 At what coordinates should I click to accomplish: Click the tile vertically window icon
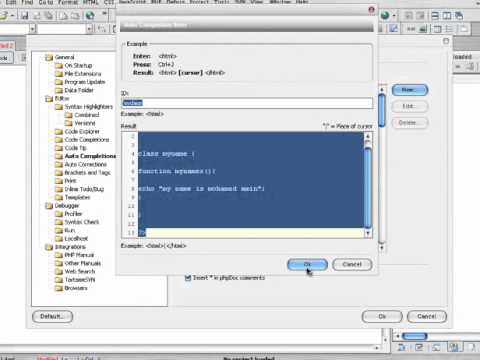(x=447, y=15)
